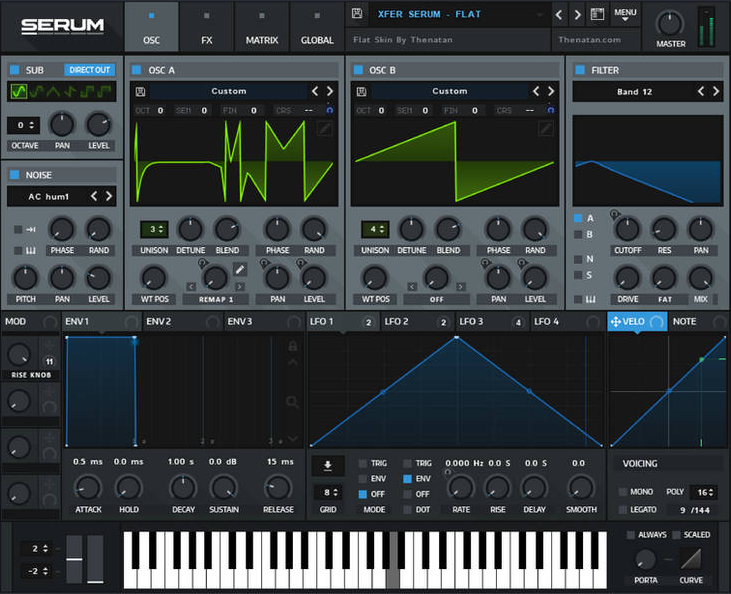This screenshot has height=594, width=731.
Task: Click the OSC B OFF warp mode label
Action: coord(436,299)
